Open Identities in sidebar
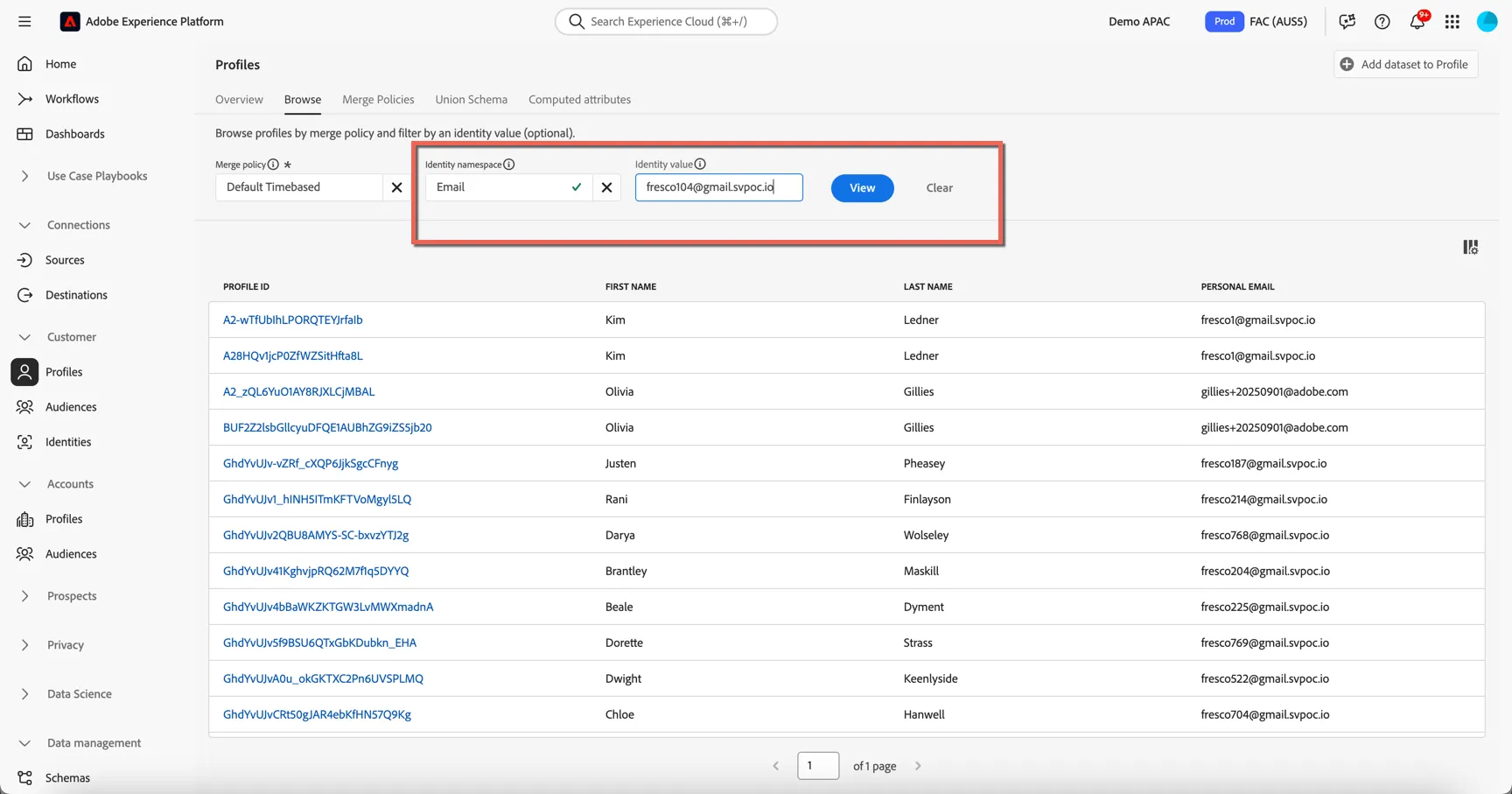The height and width of the screenshot is (794, 1512). 68,442
